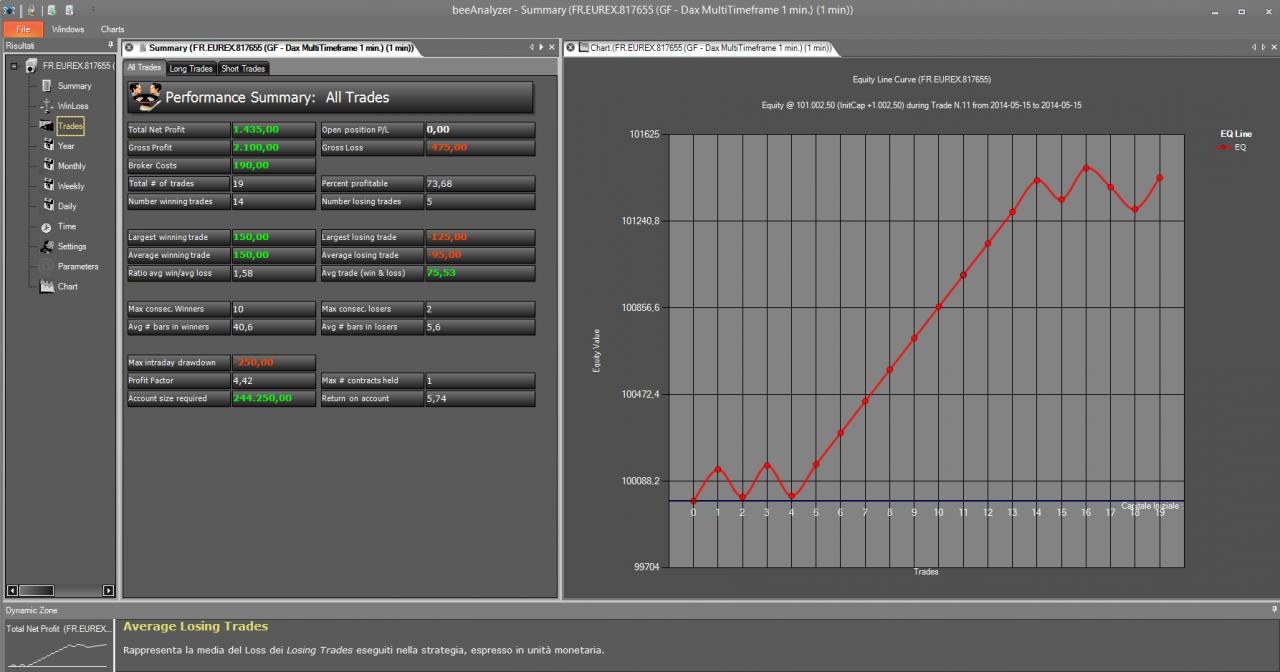Screen dimensions: 1280x672
Task: Switch to the Short Trades tab
Action: point(243,68)
